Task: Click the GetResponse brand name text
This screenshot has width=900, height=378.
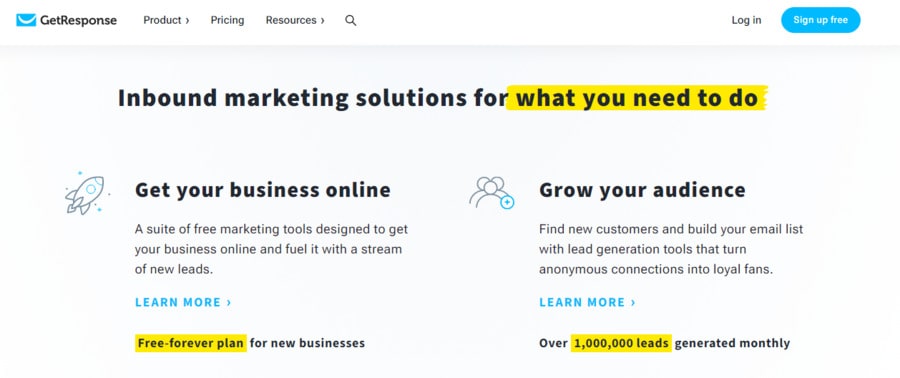Action: point(78,20)
